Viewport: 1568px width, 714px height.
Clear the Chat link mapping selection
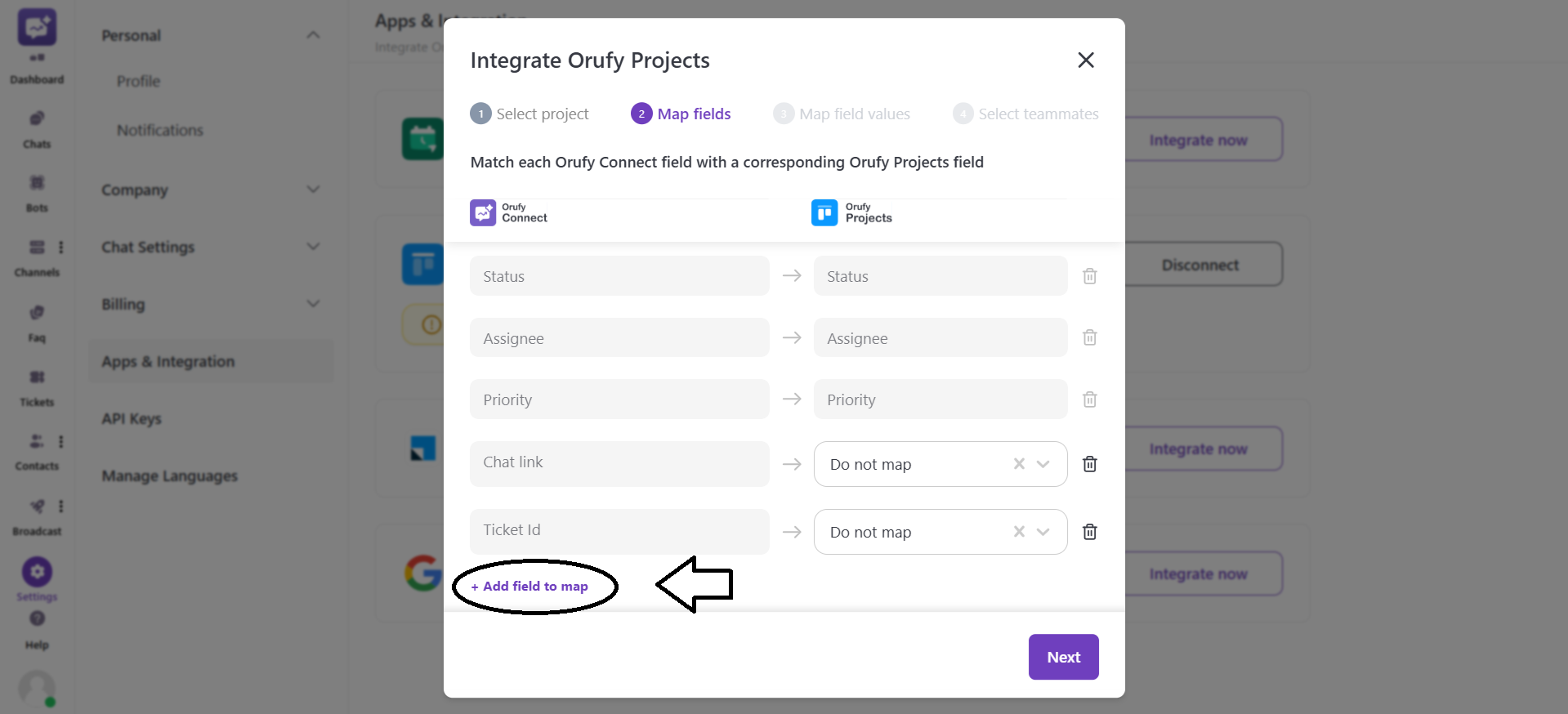tap(1019, 464)
